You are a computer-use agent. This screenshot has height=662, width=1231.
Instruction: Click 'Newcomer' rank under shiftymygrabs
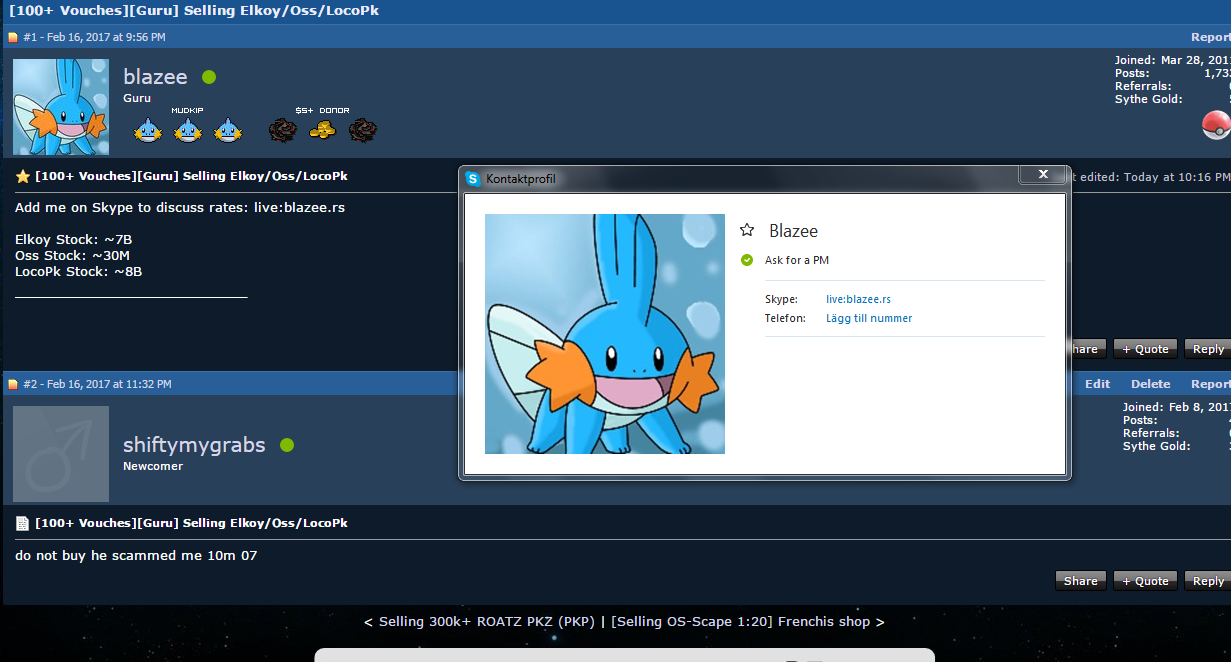pos(153,466)
